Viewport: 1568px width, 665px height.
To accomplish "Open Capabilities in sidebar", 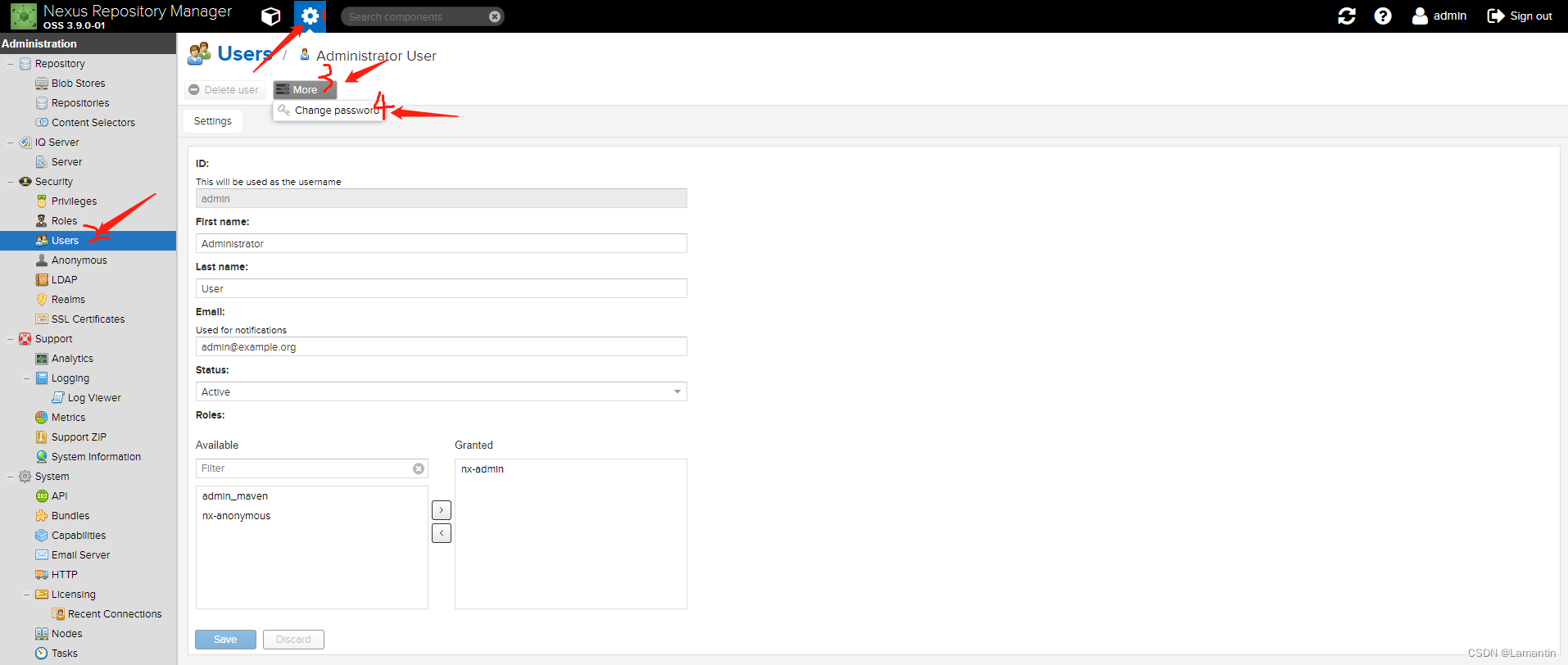I will tap(79, 536).
